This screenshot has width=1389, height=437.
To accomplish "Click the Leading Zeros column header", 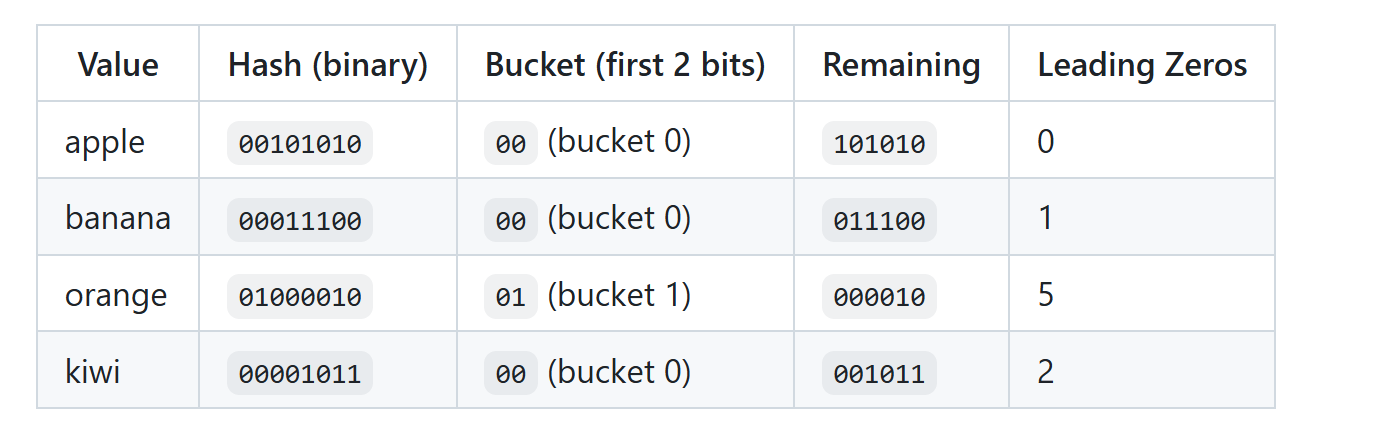I will [x=1142, y=64].
